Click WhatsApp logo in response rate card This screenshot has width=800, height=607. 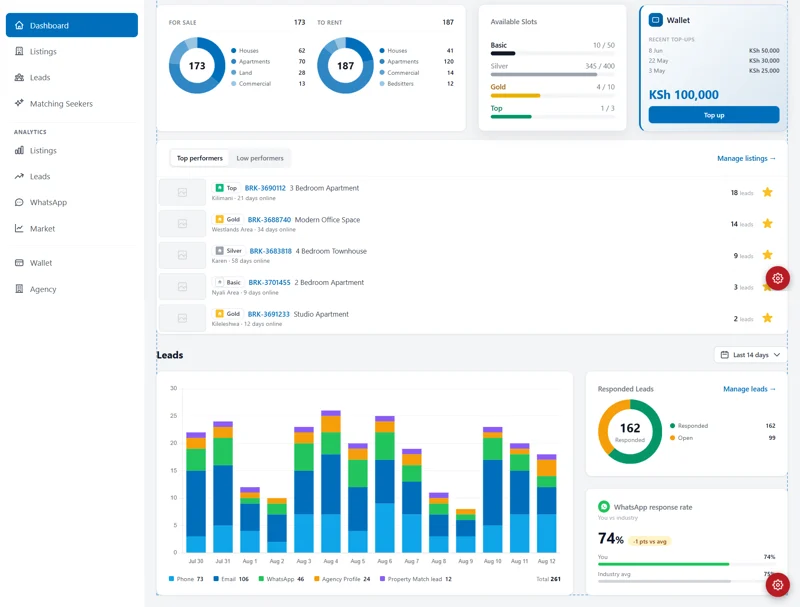pos(604,507)
